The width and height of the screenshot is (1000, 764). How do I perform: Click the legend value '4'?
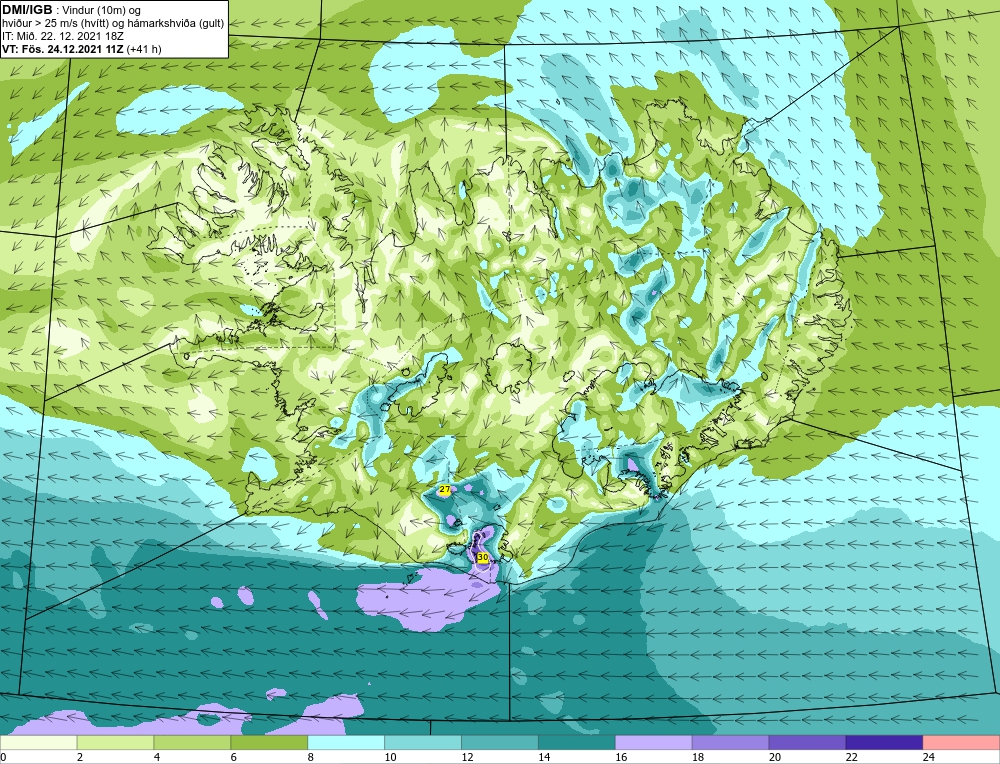157,757
